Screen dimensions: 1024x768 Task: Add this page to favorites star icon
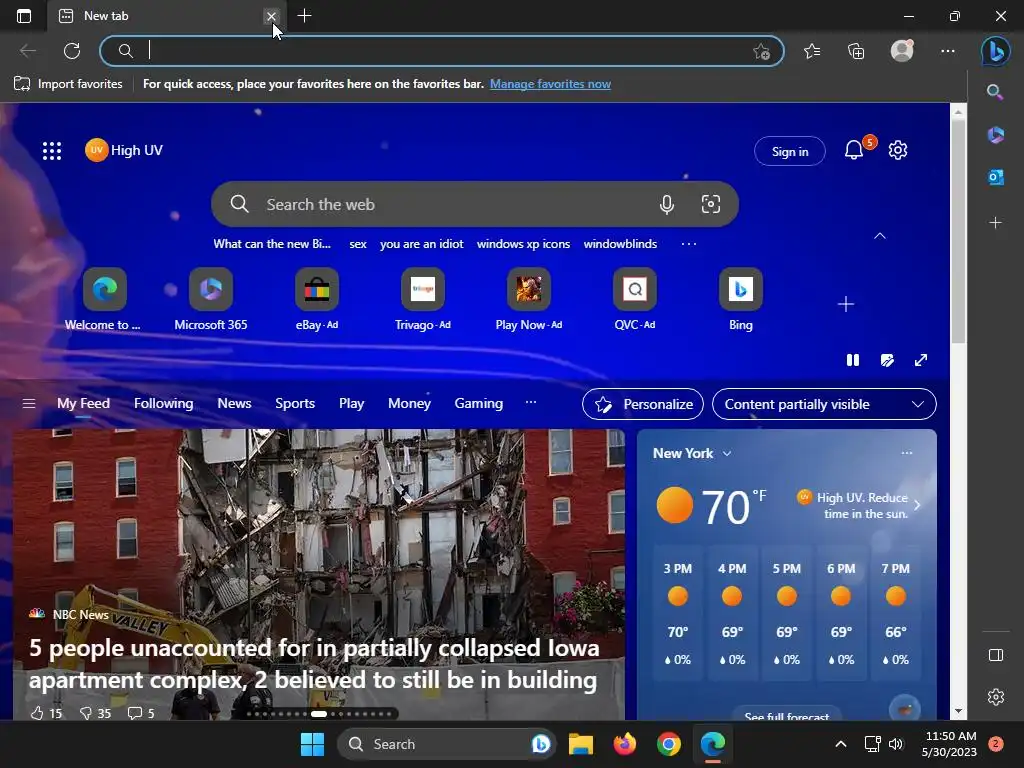(x=761, y=52)
